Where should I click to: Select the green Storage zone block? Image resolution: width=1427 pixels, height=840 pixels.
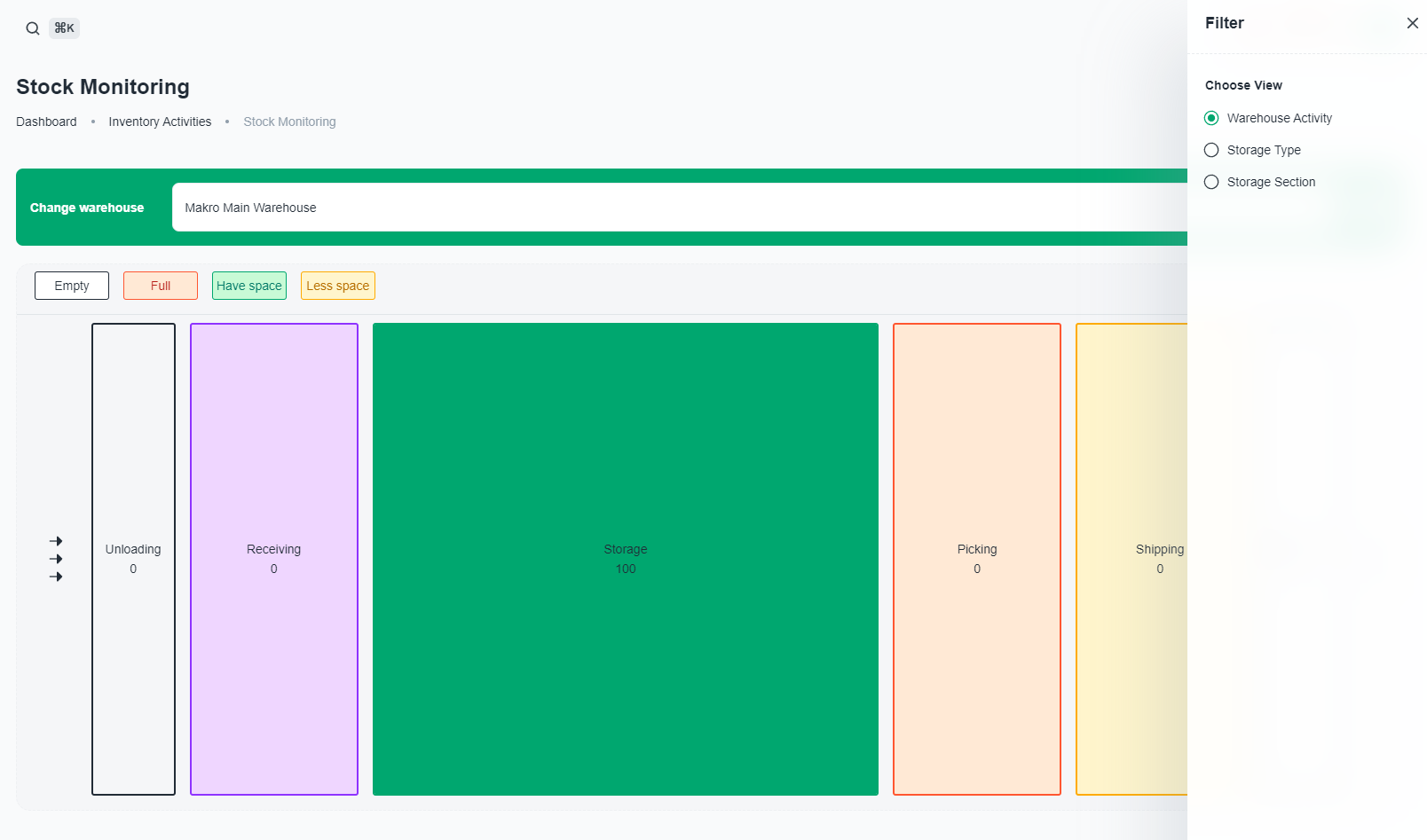[x=626, y=559]
